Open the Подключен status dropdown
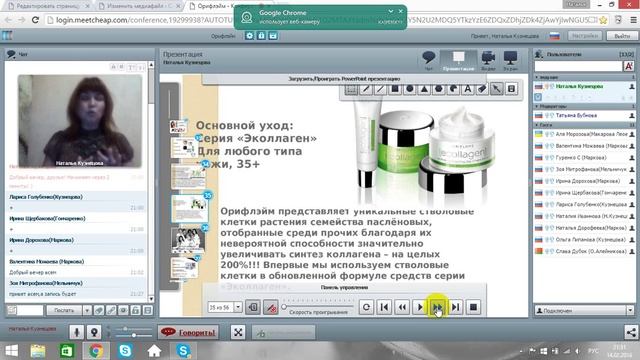 click(584, 311)
